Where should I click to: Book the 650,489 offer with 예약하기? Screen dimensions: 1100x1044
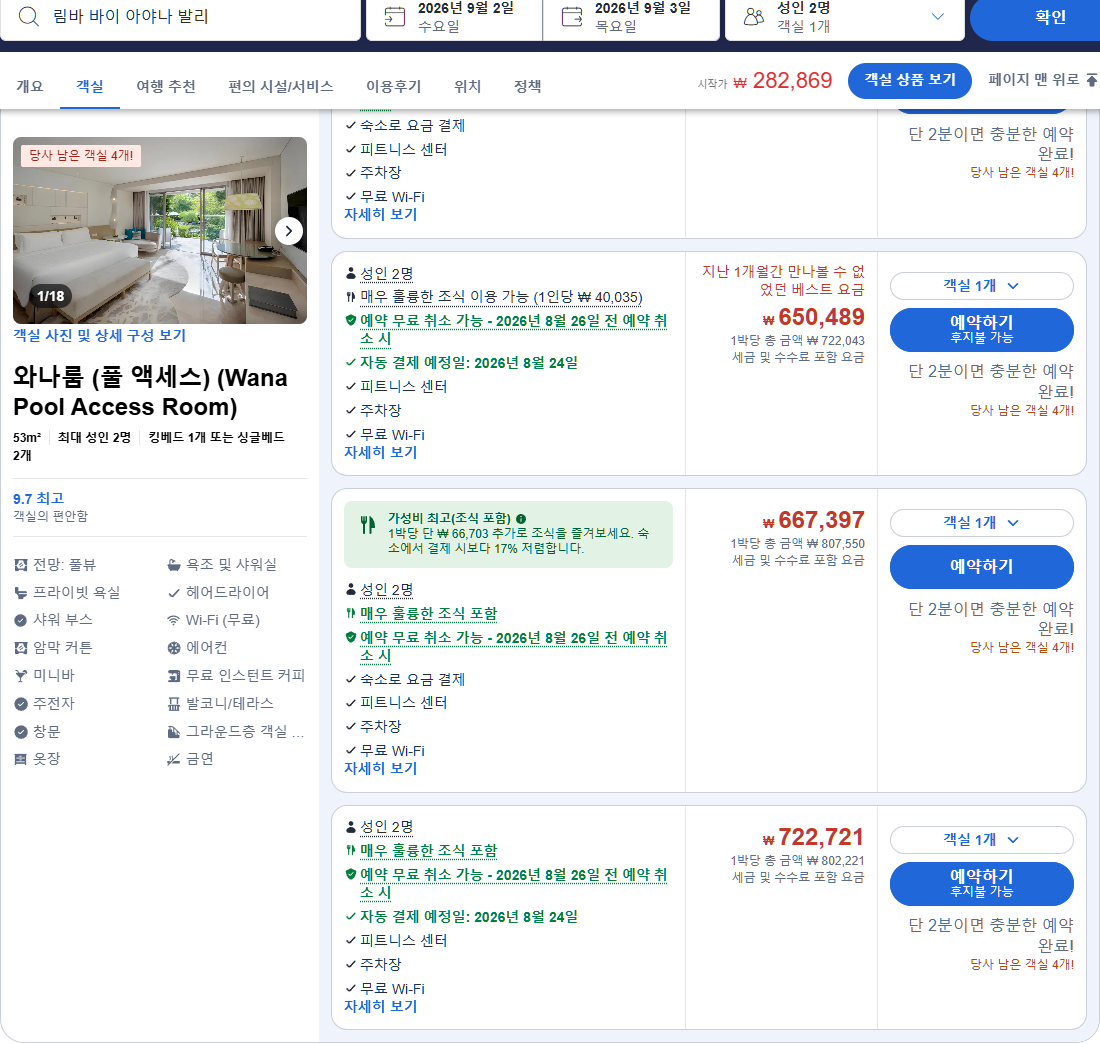coord(981,330)
